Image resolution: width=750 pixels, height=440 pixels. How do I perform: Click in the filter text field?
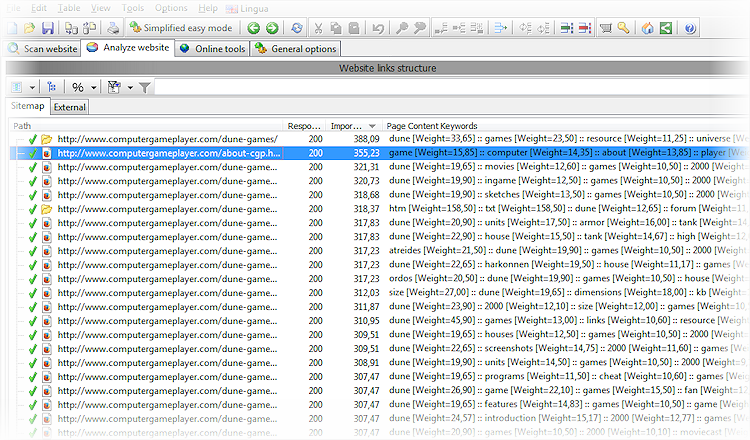coord(450,88)
